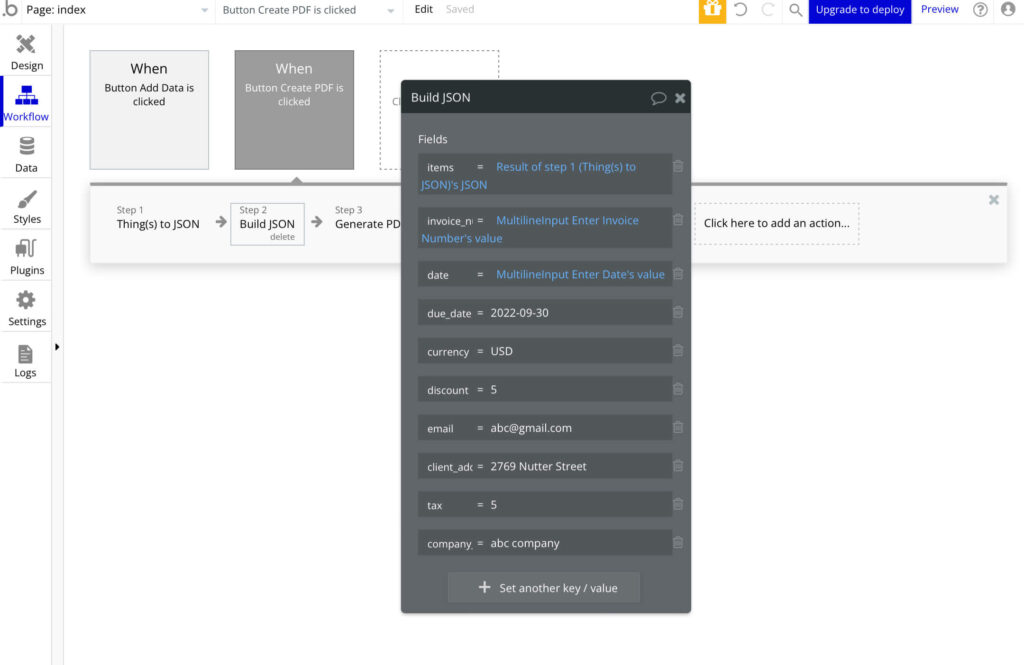Select Step 1 Thing(s) to JSON

(158, 218)
